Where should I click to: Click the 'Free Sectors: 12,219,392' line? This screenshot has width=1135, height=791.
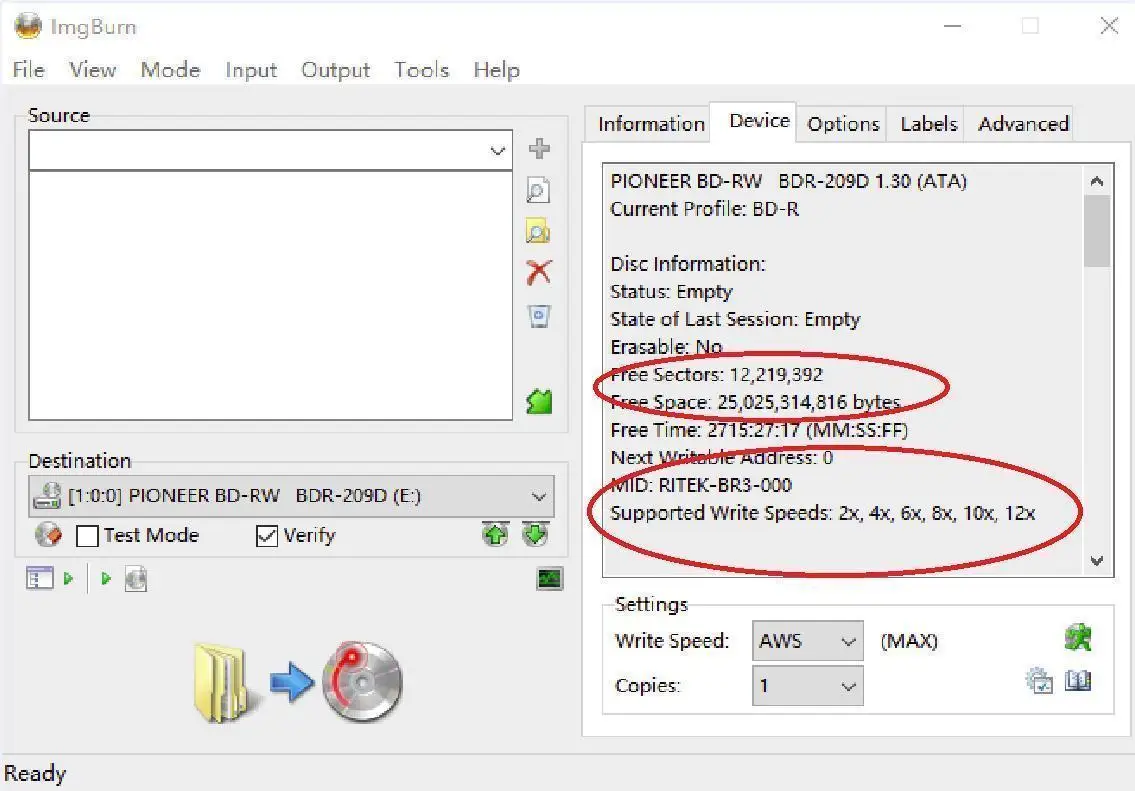(x=717, y=374)
